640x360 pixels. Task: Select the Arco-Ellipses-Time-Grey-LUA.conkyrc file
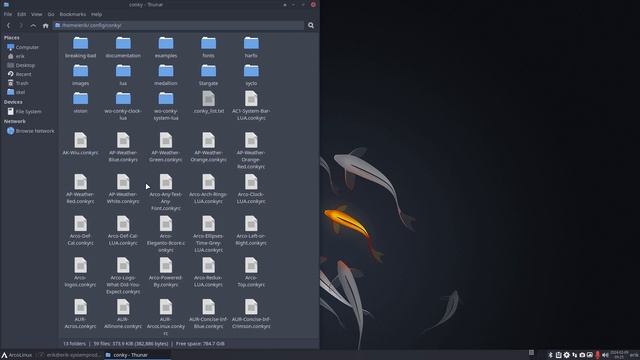tap(208, 224)
